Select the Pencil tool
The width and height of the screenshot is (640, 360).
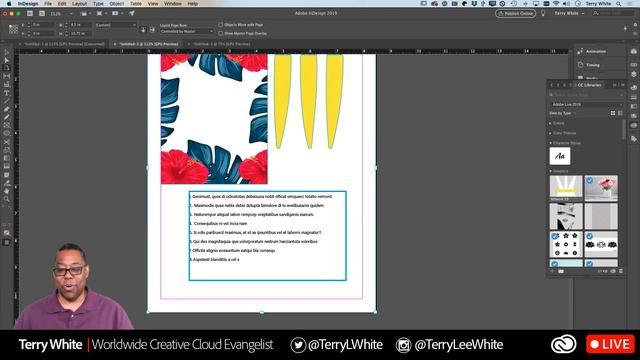[x=7, y=118]
